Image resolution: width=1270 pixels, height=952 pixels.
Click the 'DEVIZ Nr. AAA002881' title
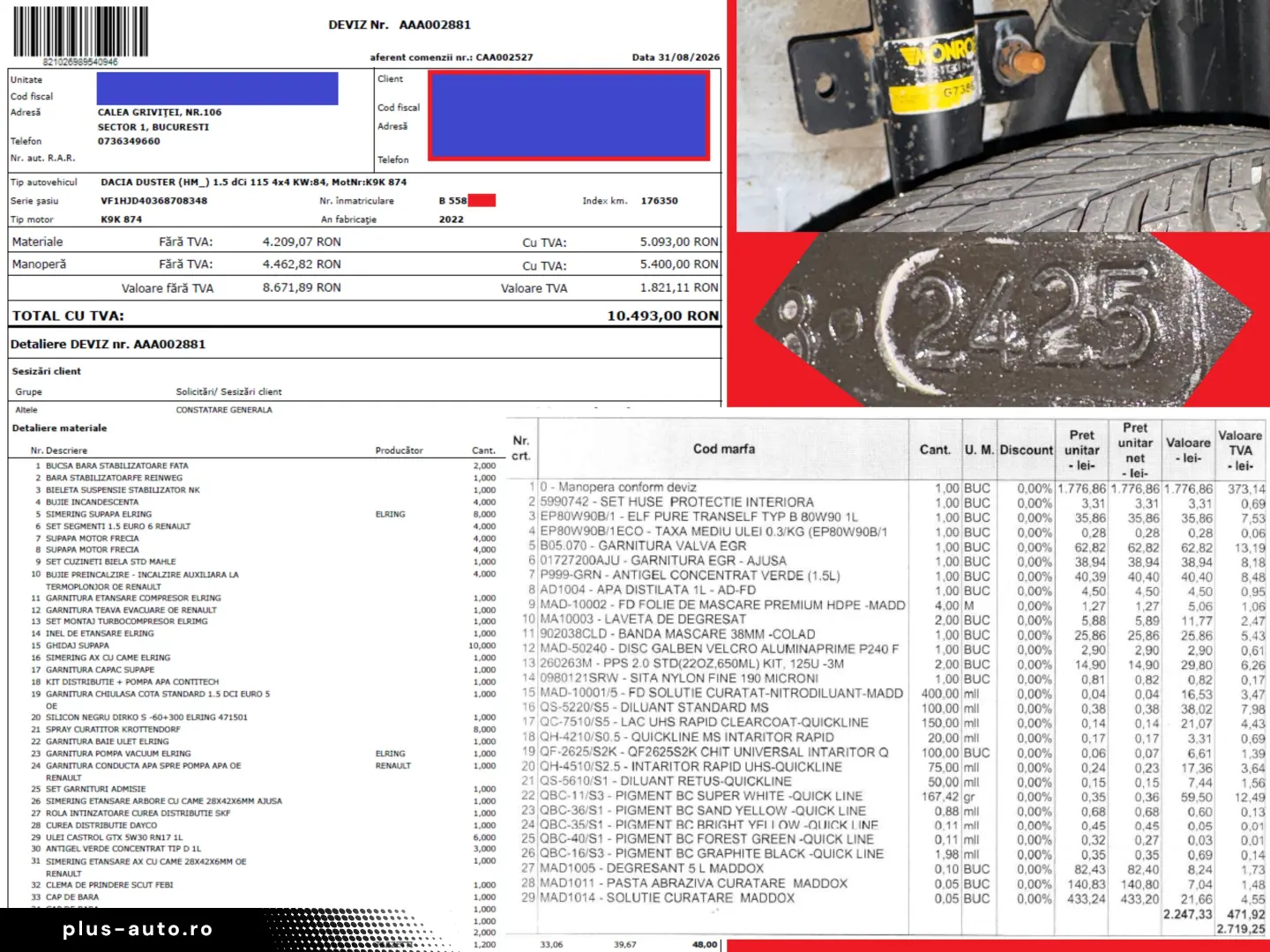(x=400, y=25)
